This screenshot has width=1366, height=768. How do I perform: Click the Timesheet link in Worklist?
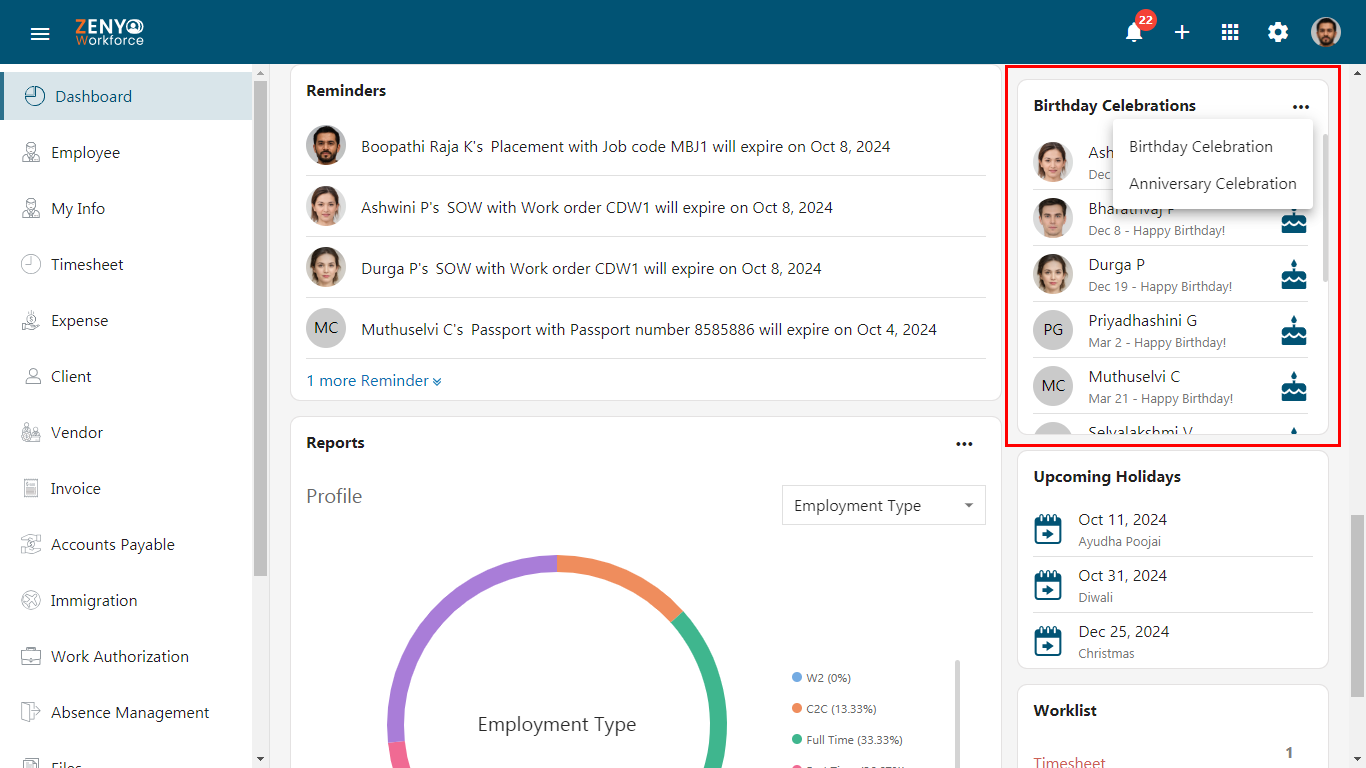click(x=1069, y=762)
